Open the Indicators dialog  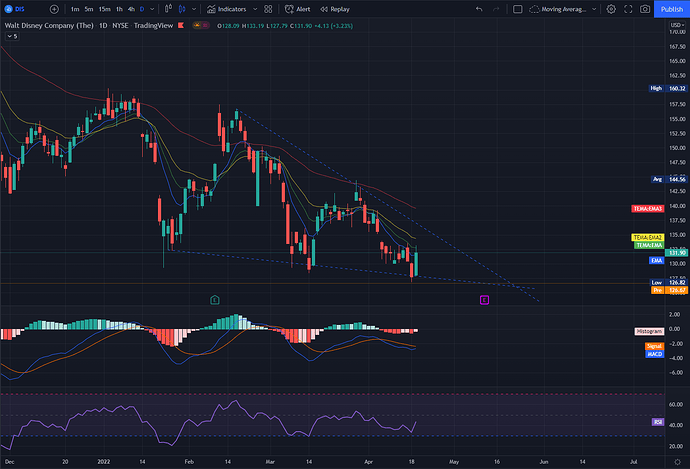227,9
